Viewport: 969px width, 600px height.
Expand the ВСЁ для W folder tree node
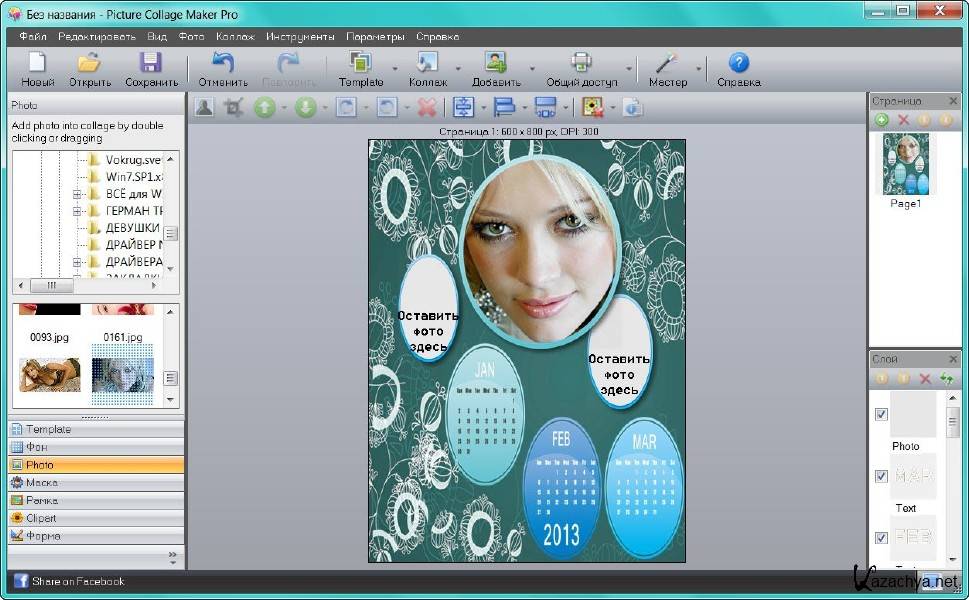pos(77,194)
